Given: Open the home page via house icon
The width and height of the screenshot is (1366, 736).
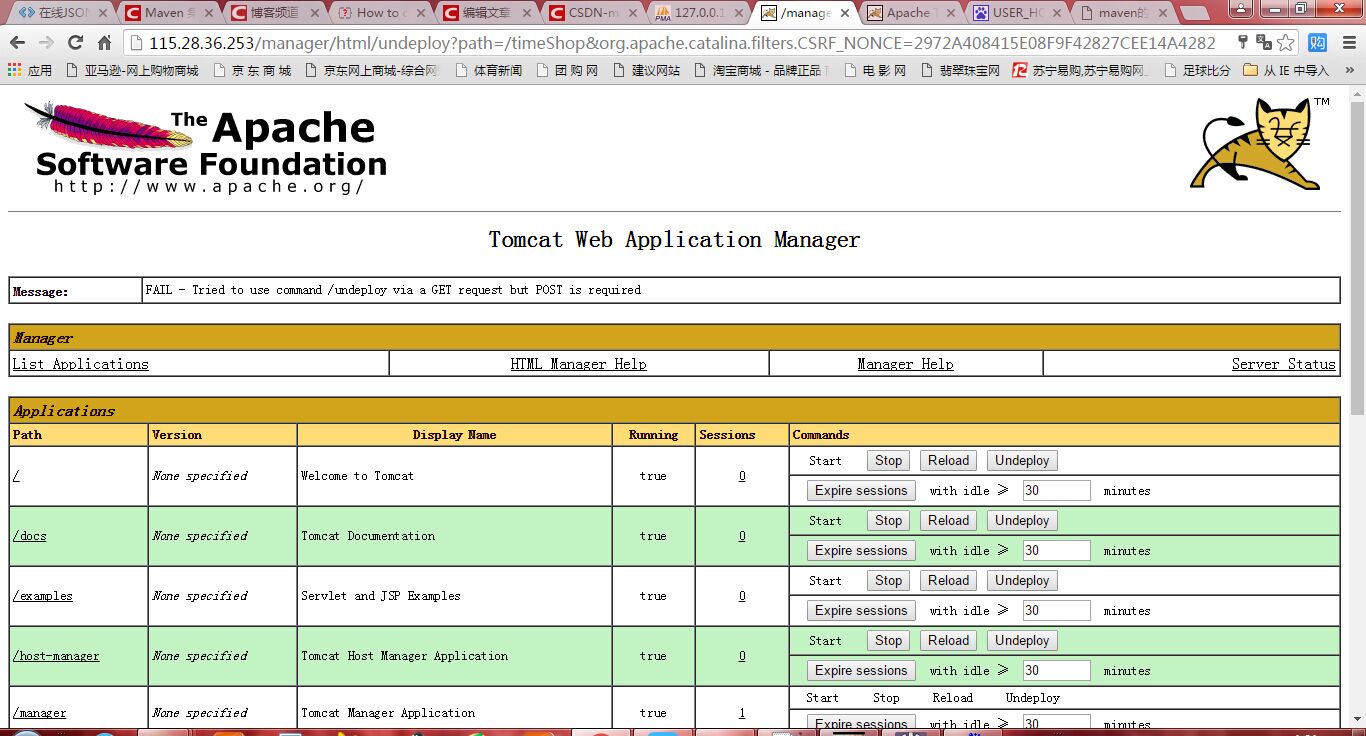Looking at the screenshot, I should tap(104, 43).
